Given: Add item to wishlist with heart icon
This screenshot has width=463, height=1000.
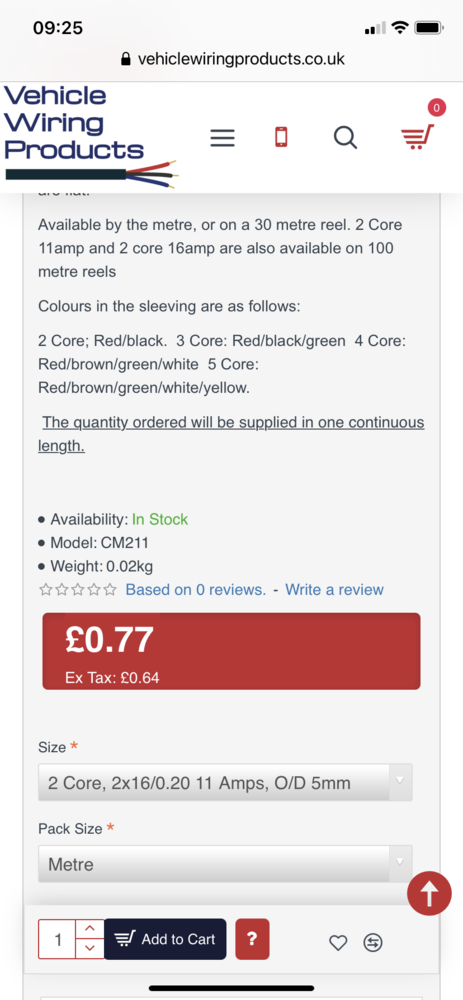Looking at the screenshot, I should tap(338, 942).
